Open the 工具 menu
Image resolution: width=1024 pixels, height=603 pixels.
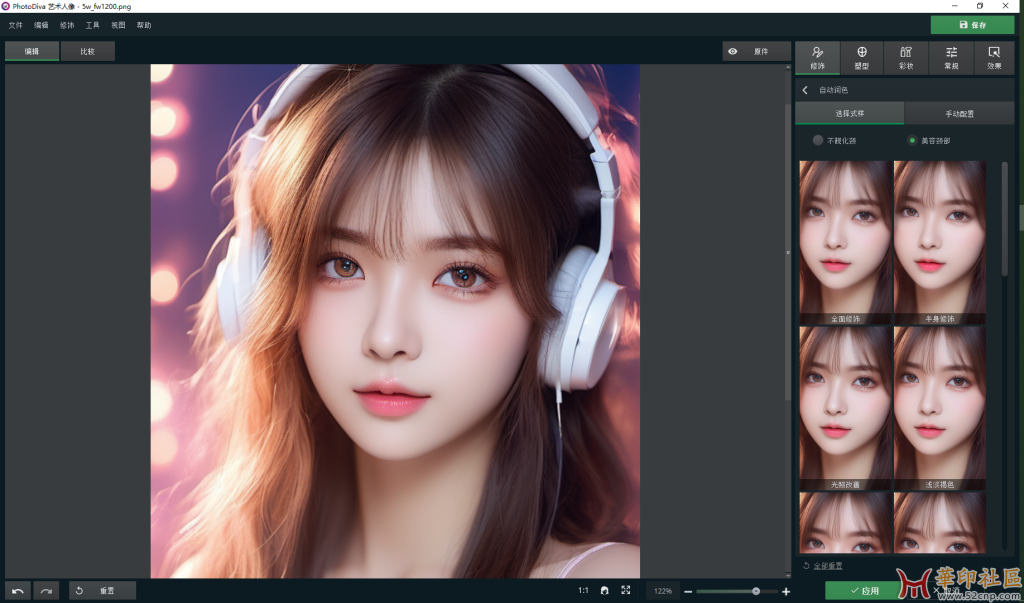pyautogui.click(x=93, y=25)
